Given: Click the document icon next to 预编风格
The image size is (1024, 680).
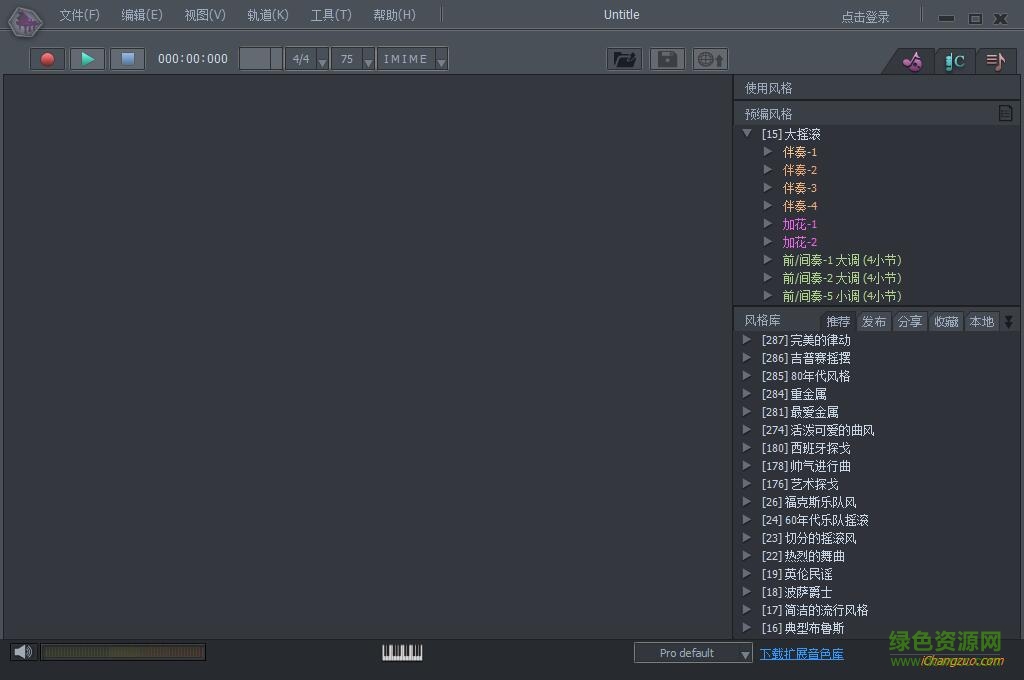Looking at the screenshot, I should [x=1005, y=113].
